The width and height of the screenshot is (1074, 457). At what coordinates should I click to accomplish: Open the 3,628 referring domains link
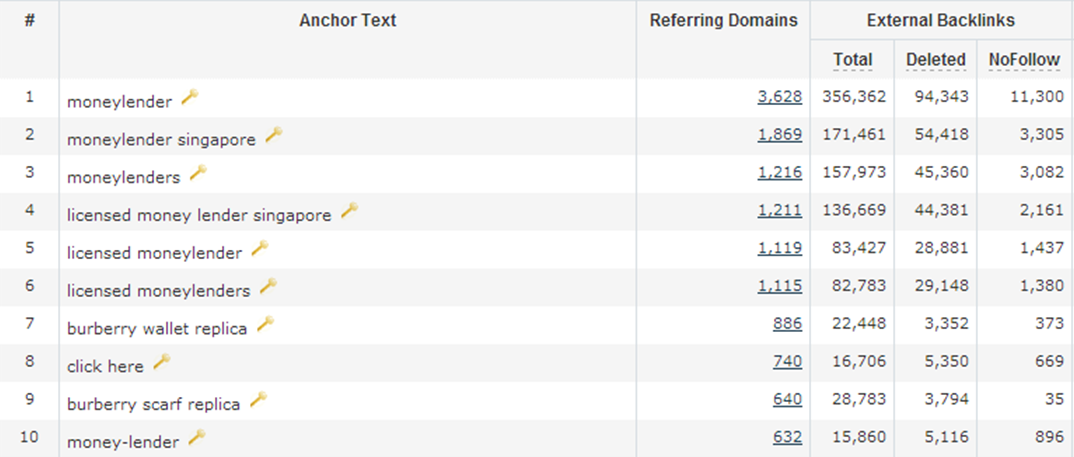click(779, 97)
